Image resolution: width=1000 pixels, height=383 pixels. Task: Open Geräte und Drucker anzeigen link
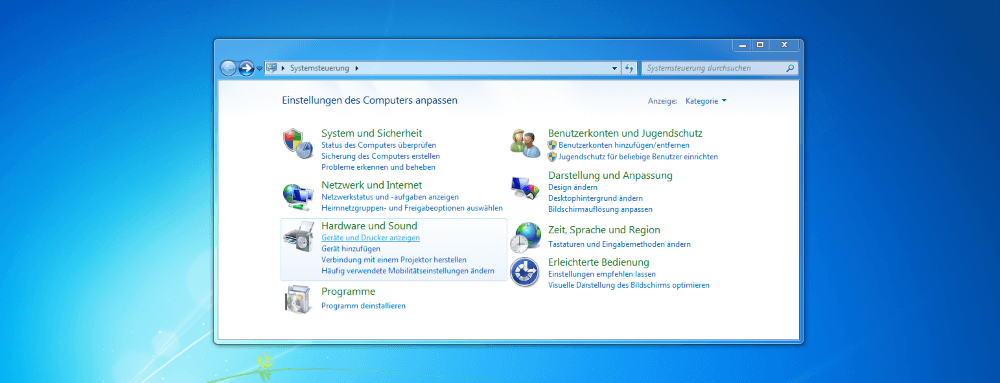371,238
